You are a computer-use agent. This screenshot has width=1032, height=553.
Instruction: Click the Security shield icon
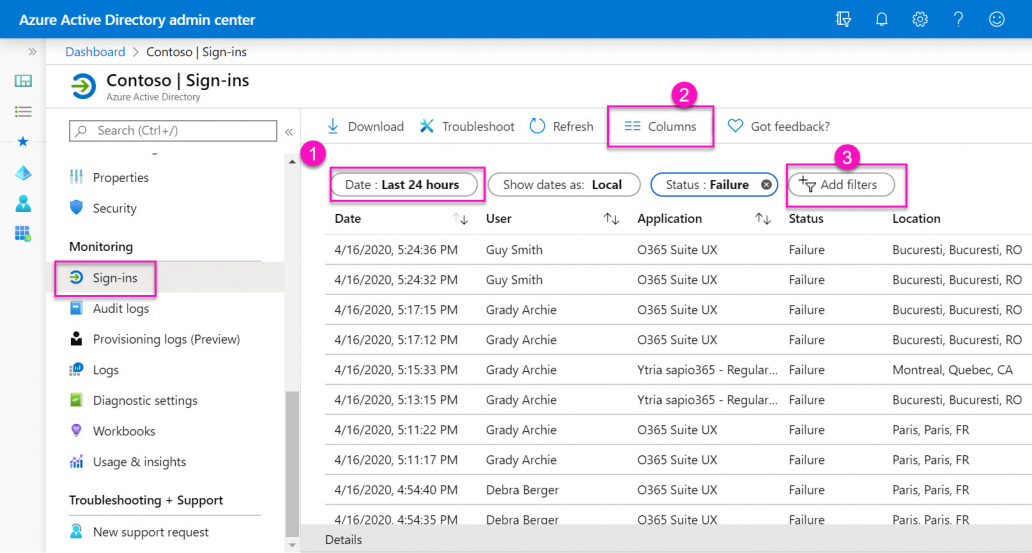point(76,207)
